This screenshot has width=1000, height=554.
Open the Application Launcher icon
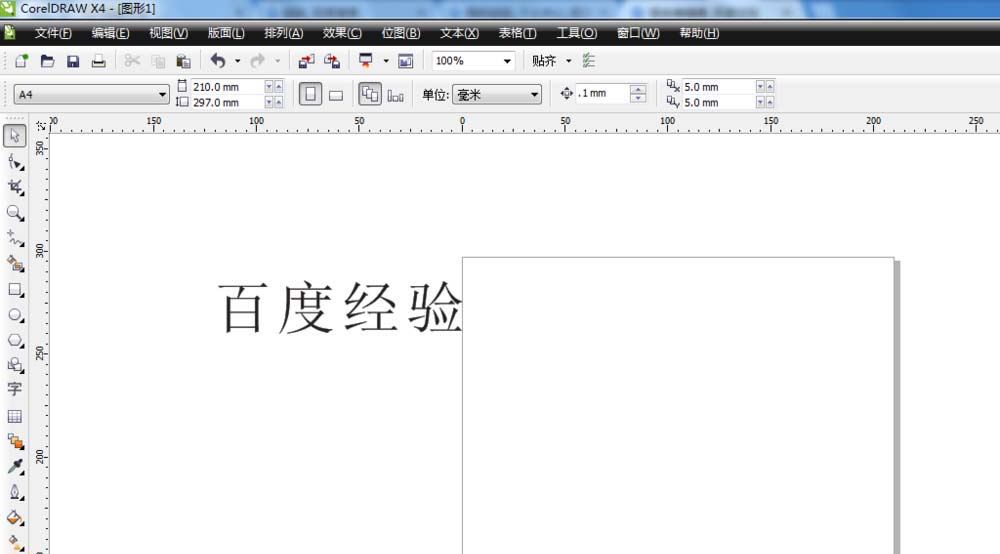[x=365, y=61]
